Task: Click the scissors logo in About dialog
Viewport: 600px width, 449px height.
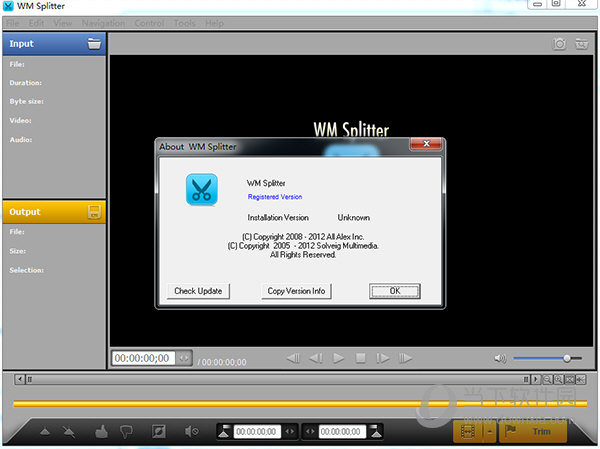Action: coord(202,189)
